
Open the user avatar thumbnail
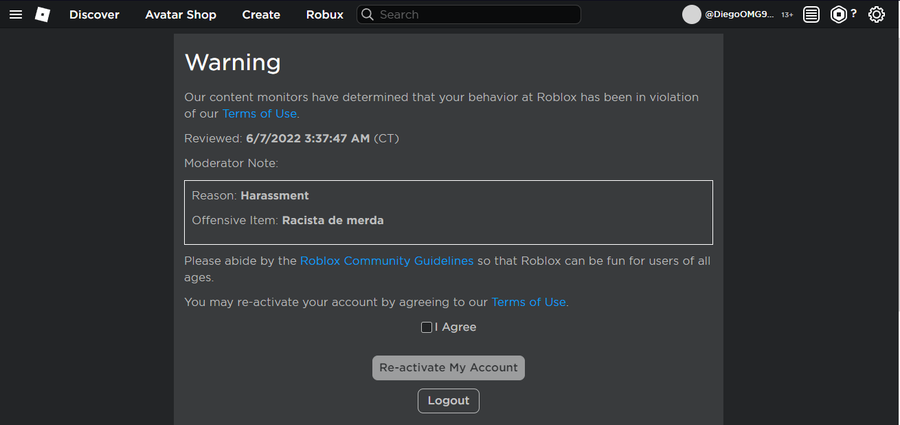(x=692, y=15)
